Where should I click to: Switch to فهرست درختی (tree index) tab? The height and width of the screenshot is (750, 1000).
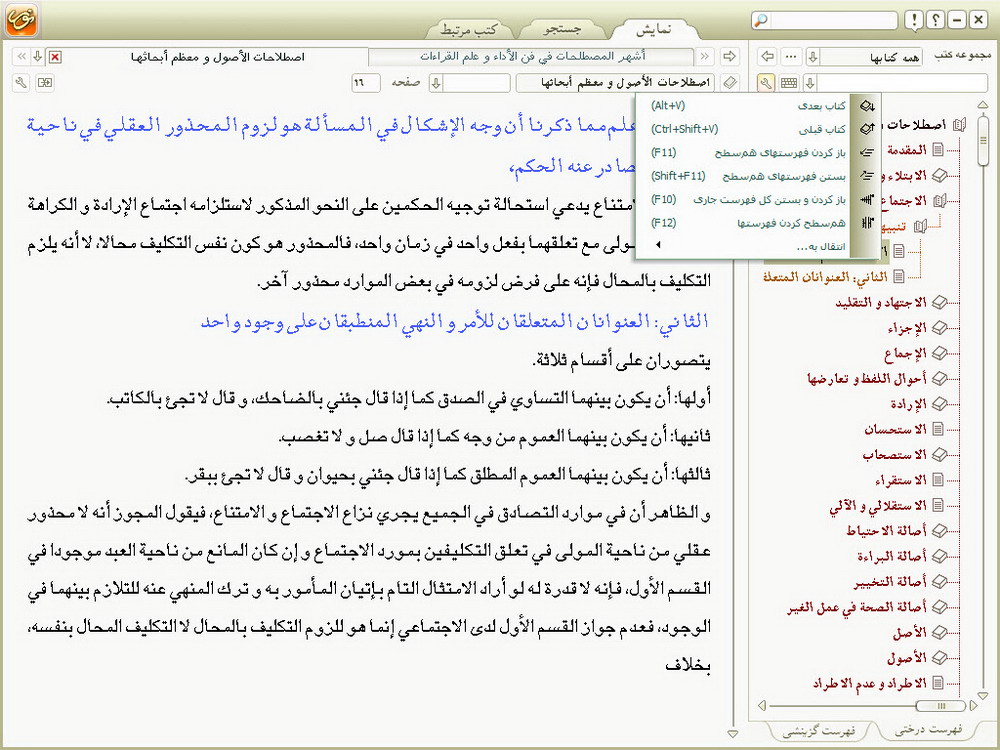(x=929, y=730)
